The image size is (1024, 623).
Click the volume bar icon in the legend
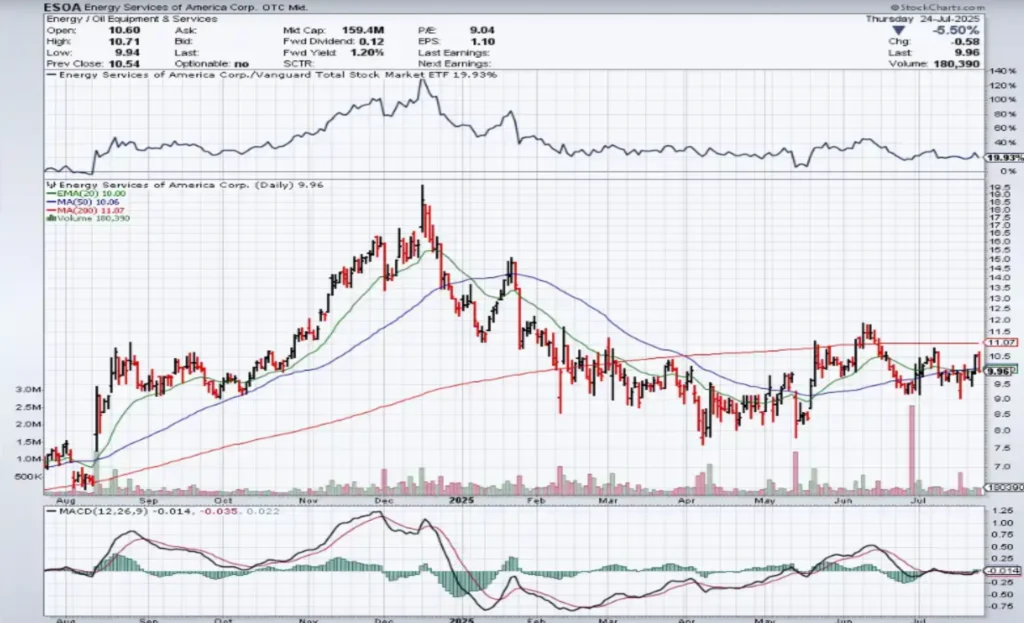click(50, 218)
